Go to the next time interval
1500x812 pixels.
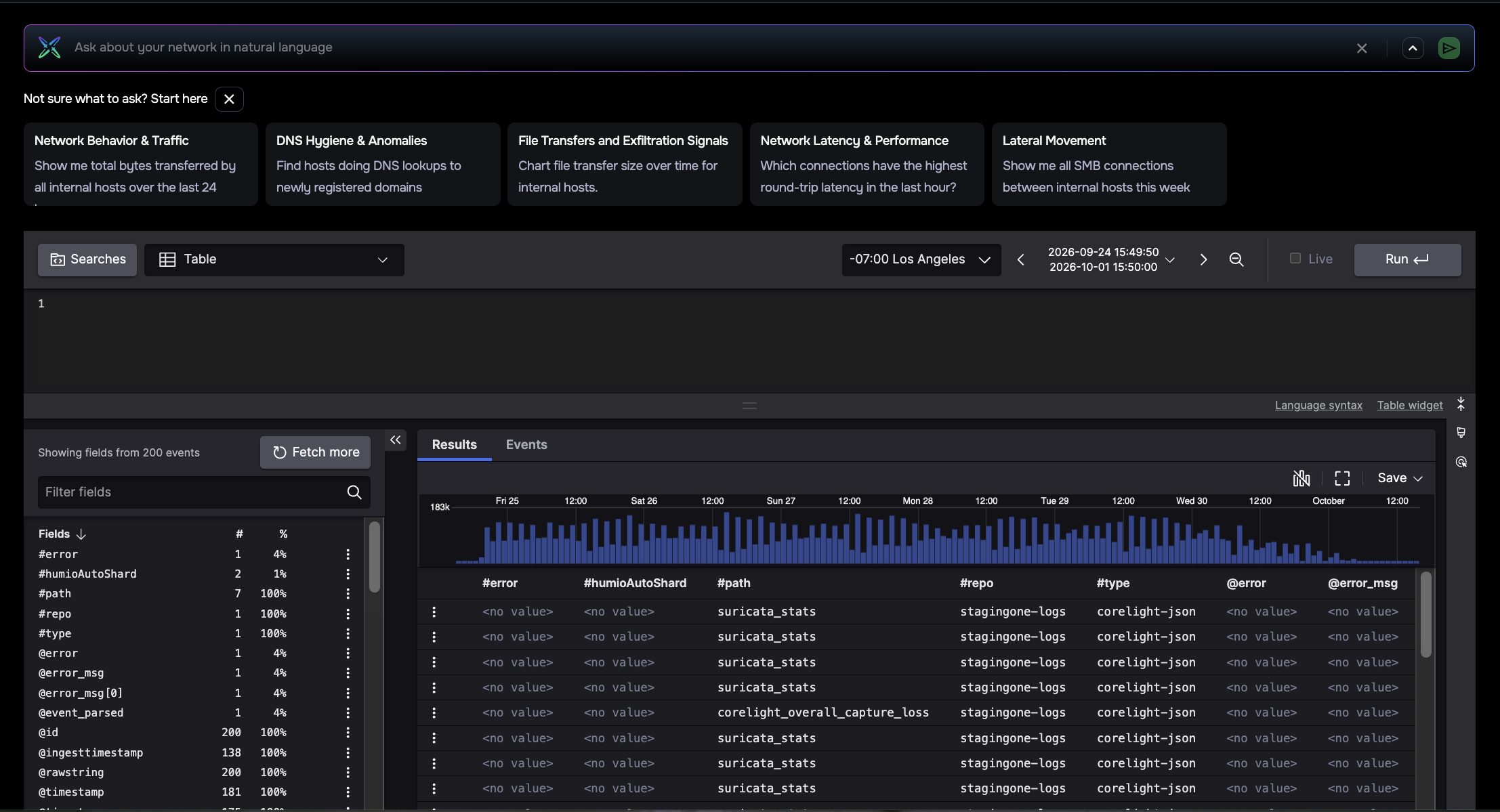click(1203, 260)
